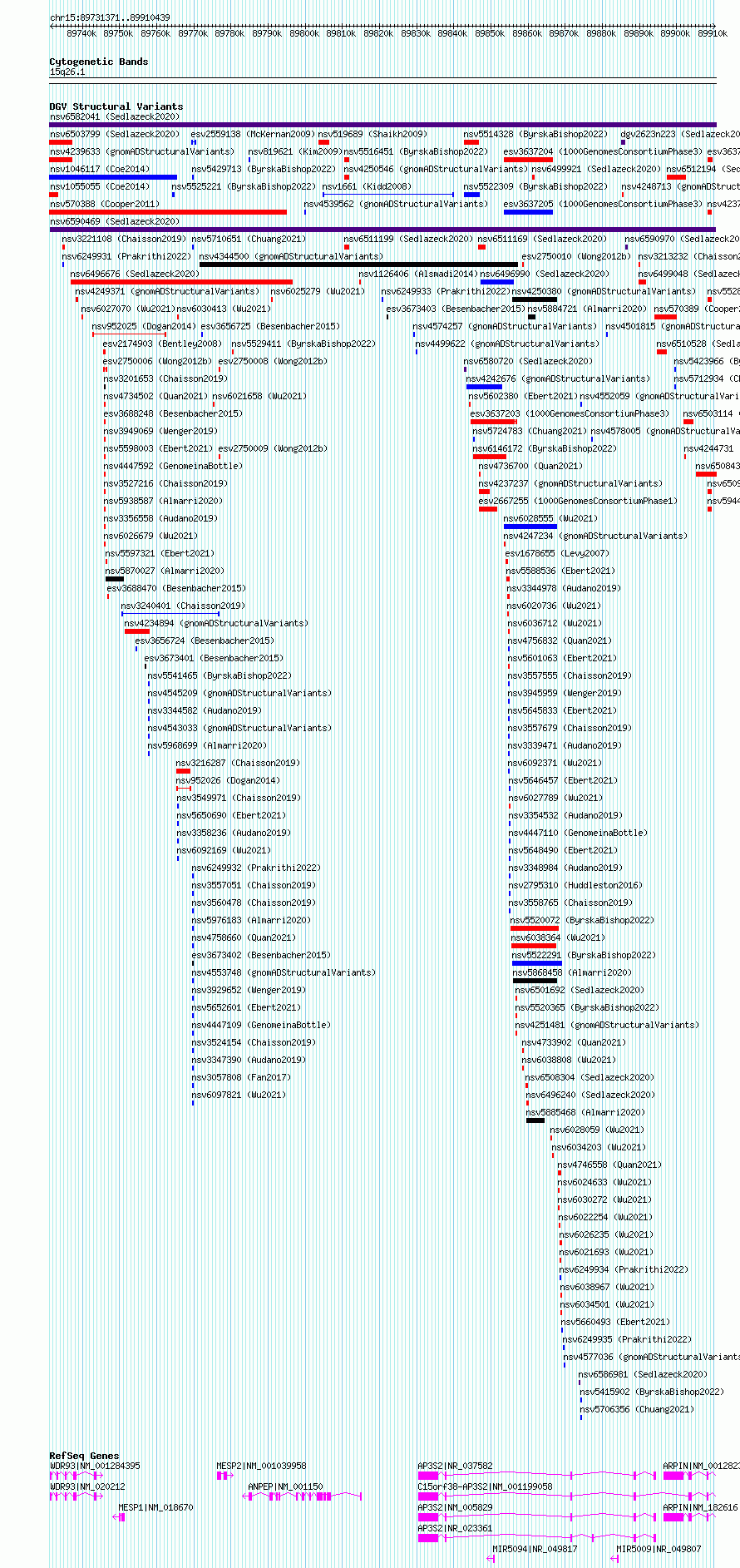Image resolution: width=740 pixels, height=1568 pixels.
Task: Click the nsv4239633 gnomAD variant label
Action: click(x=142, y=151)
